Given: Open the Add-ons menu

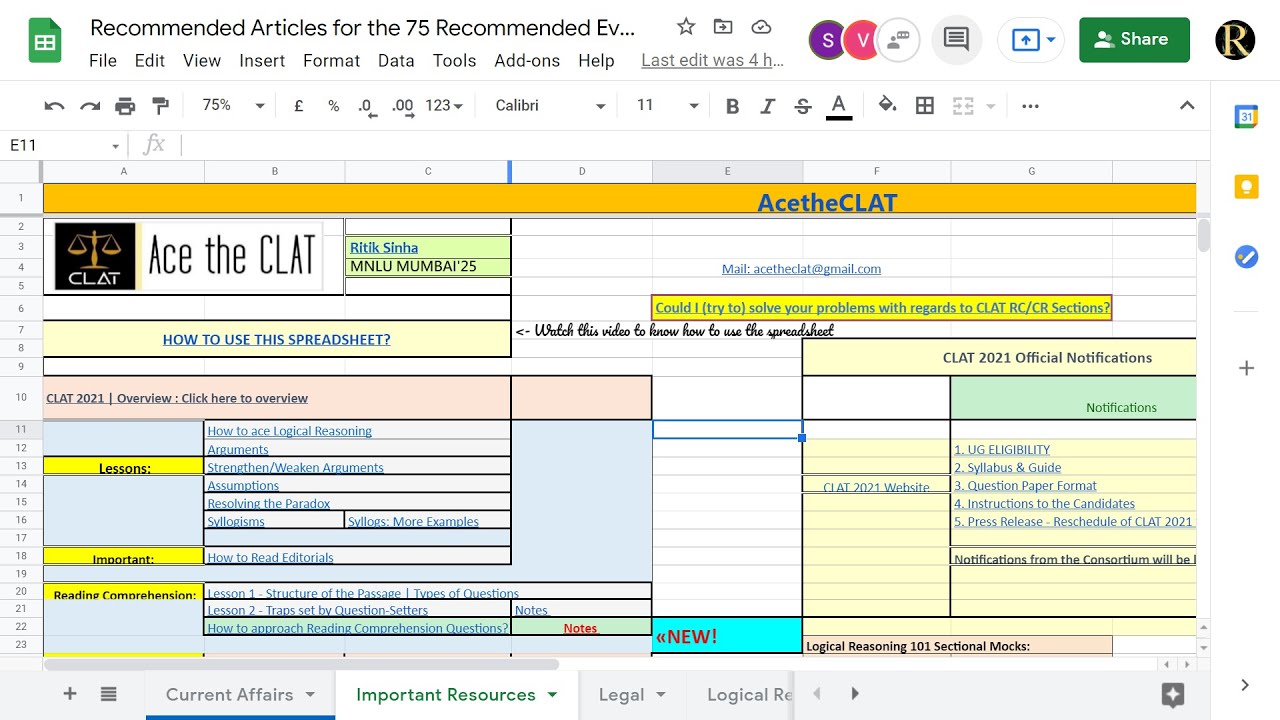Looking at the screenshot, I should [x=527, y=61].
